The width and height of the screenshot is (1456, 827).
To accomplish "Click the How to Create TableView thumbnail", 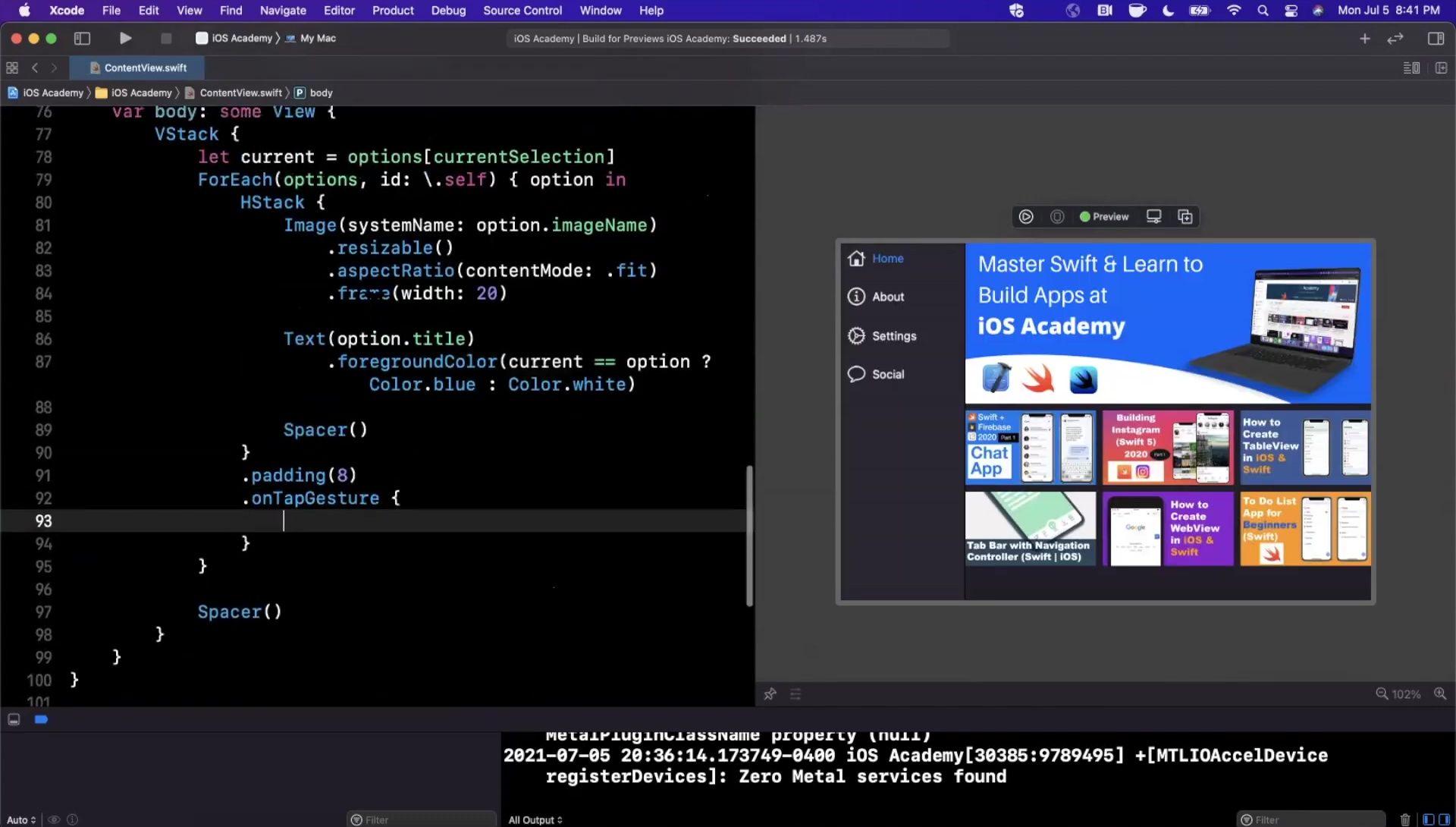I will point(1305,448).
